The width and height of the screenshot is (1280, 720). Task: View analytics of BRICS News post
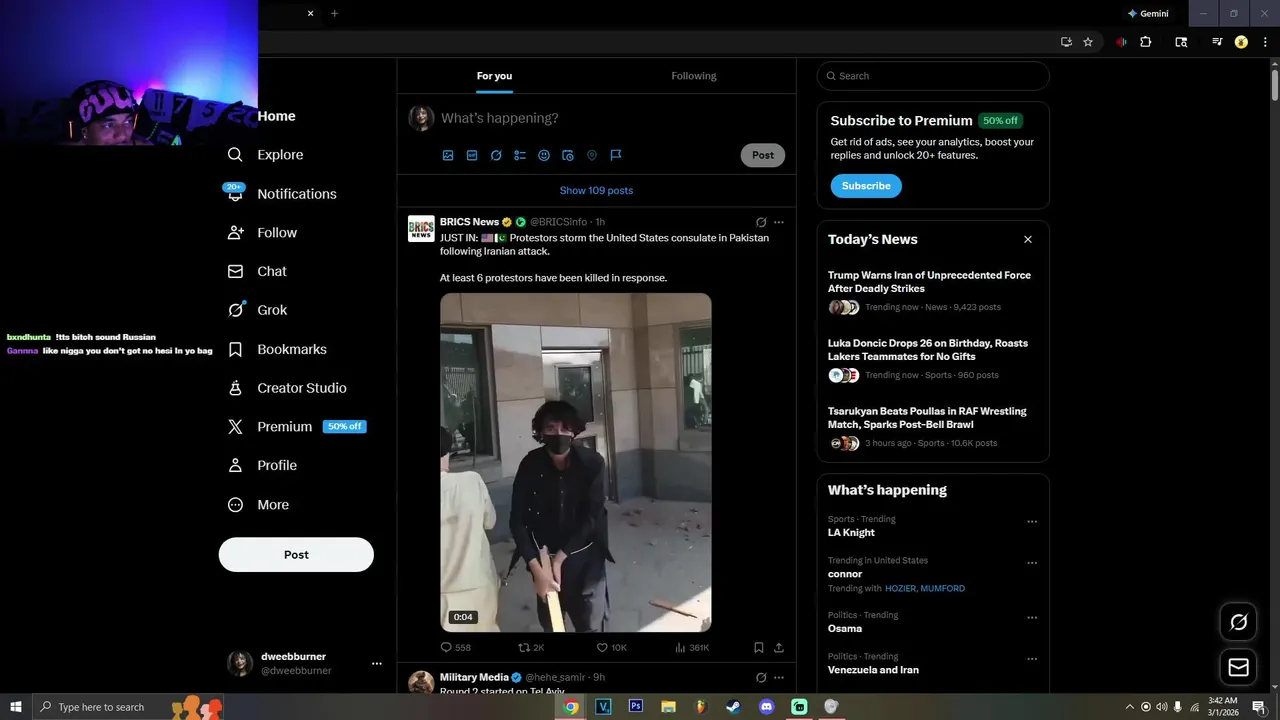coord(692,647)
